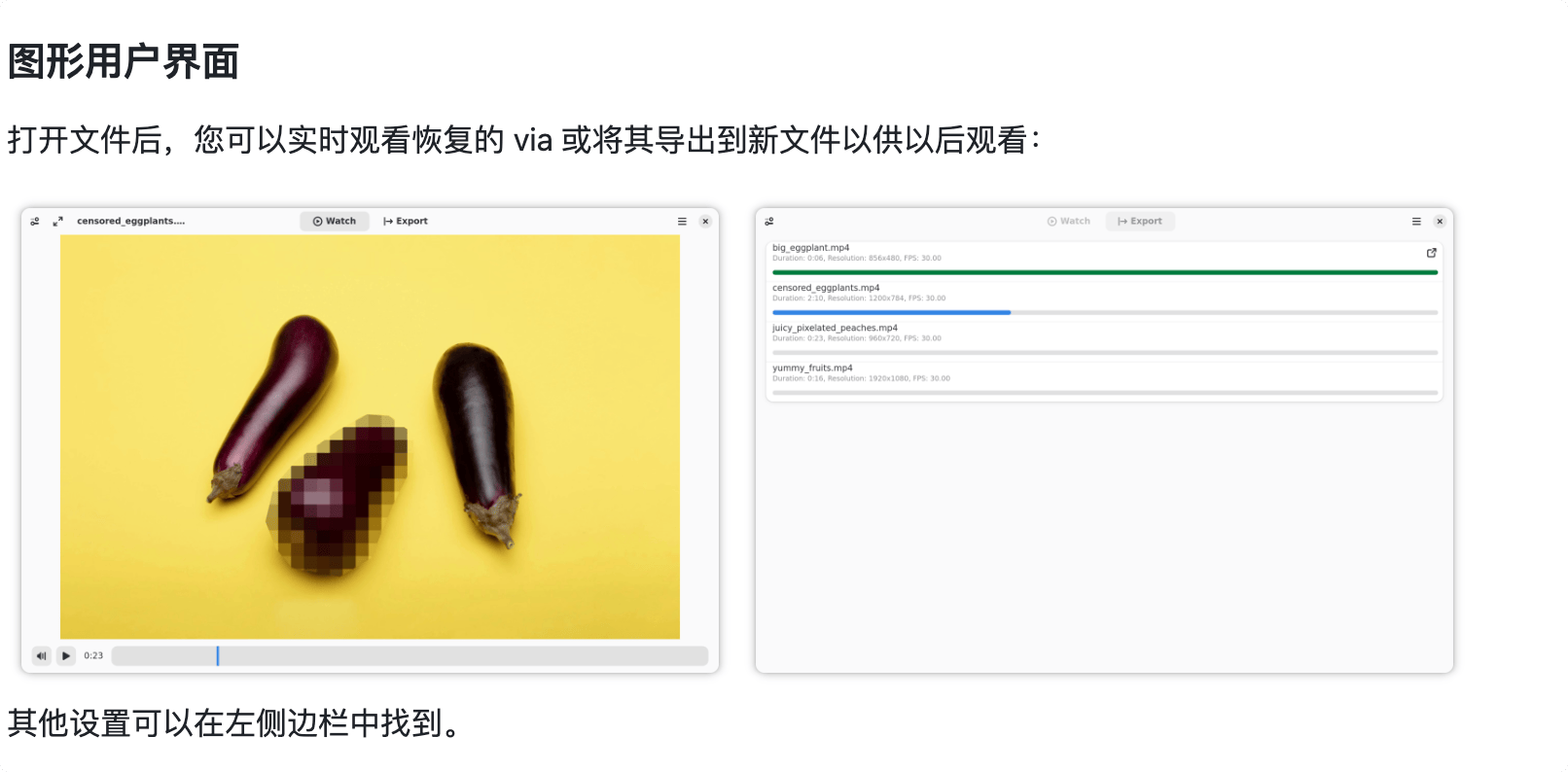This screenshot has width=1568, height=772.
Task: Click the blue playhead marker on timeline
Action: (x=218, y=656)
